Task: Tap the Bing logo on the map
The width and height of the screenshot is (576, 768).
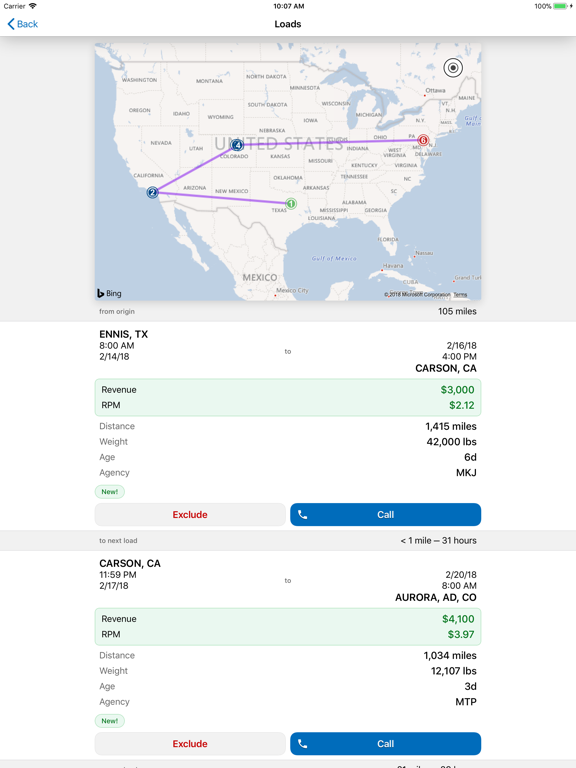Action: (x=109, y=293)
